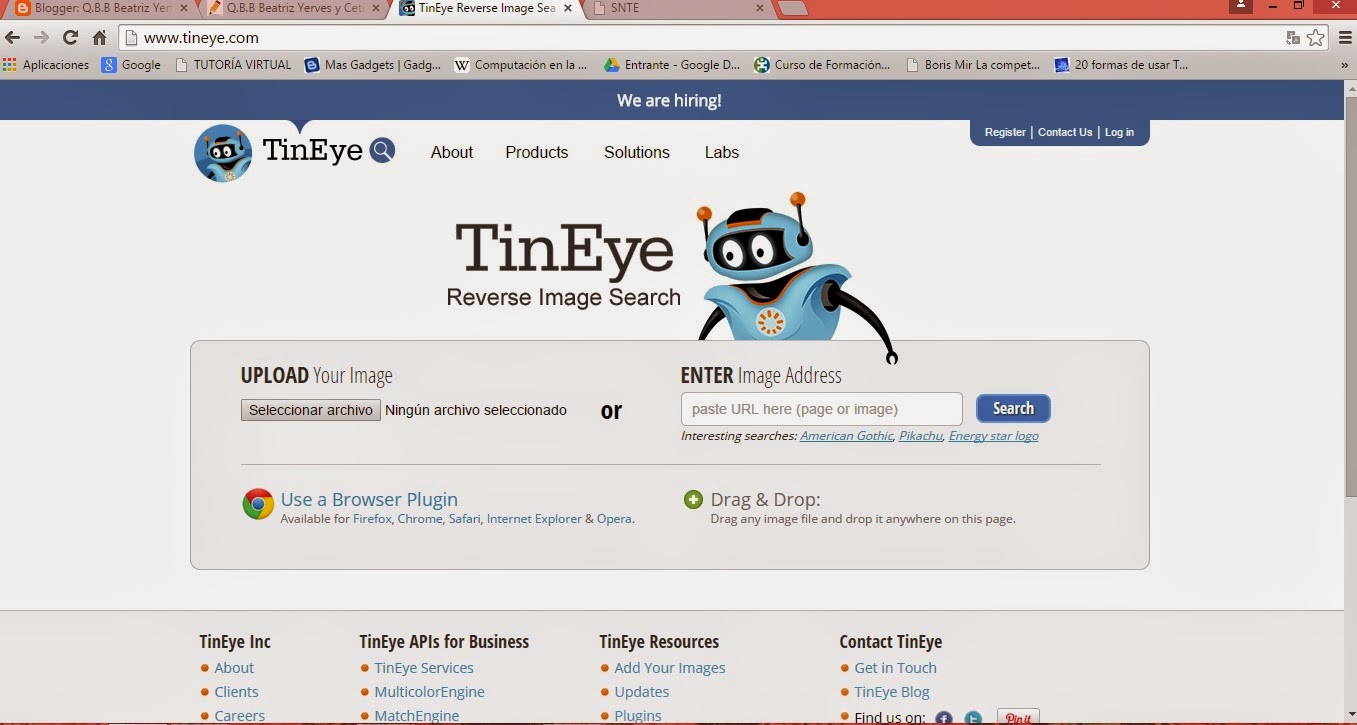
Task: Open the Boris Mir La compet... bookmark
Action: pos(973,65)
